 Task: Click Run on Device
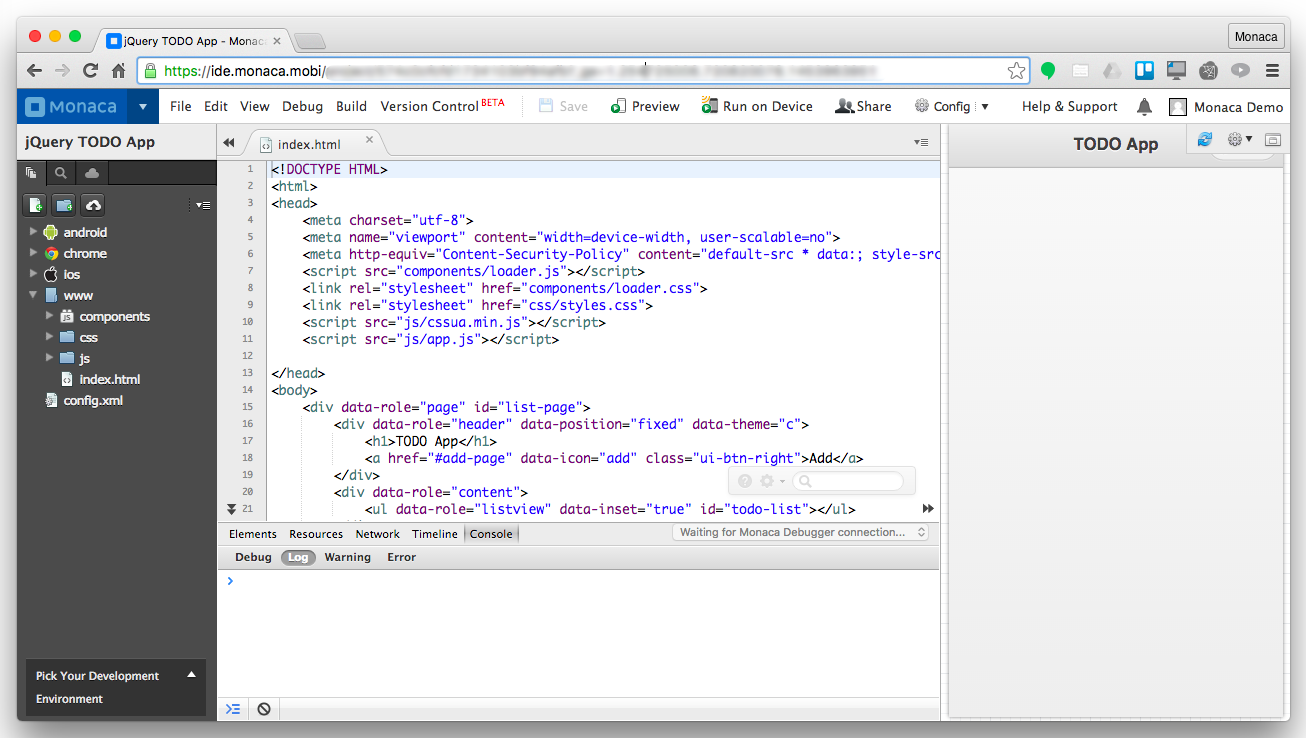tap(757, 106)
